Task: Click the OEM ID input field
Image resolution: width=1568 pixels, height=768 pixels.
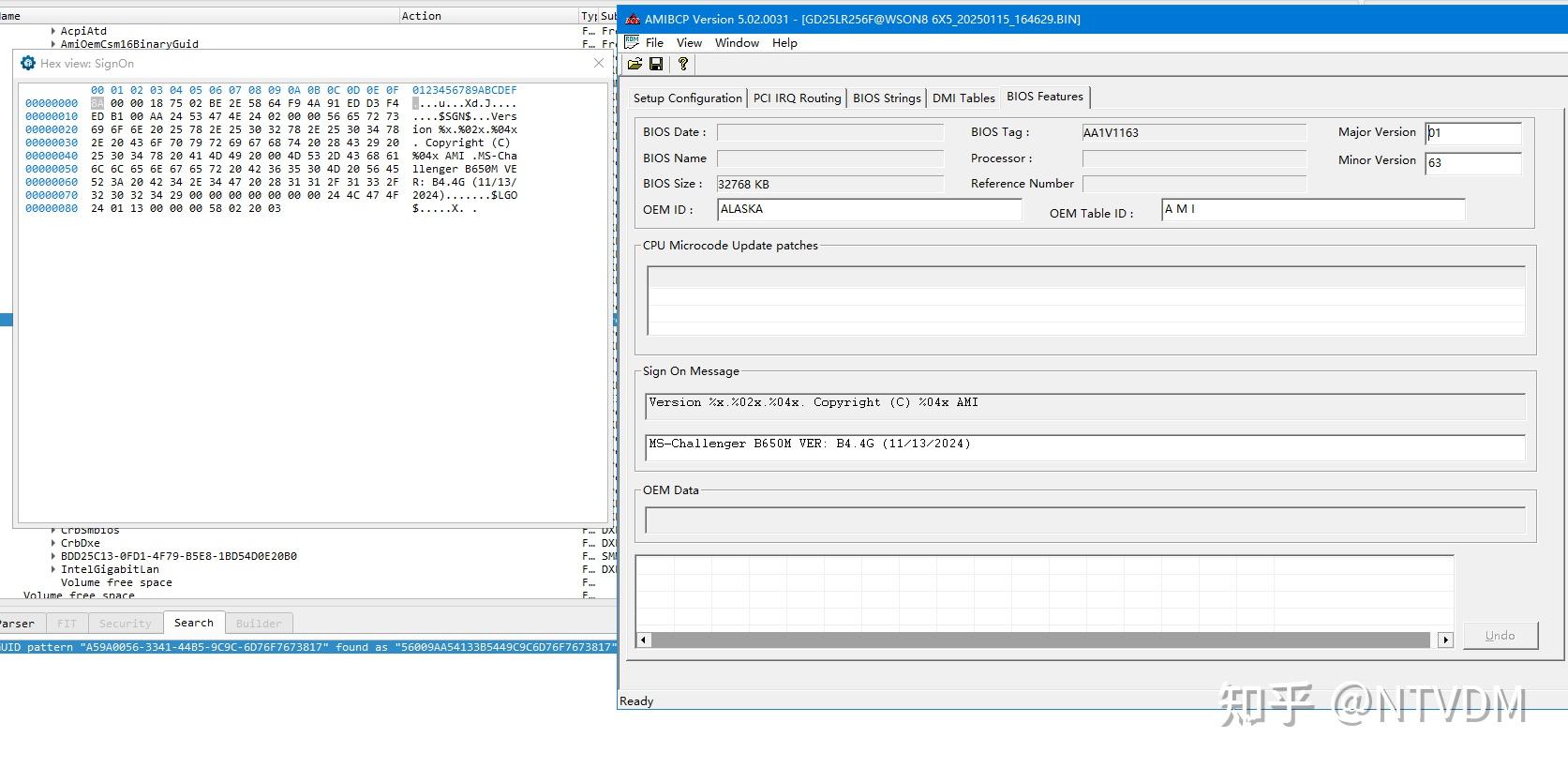Action: pos(869,209)
